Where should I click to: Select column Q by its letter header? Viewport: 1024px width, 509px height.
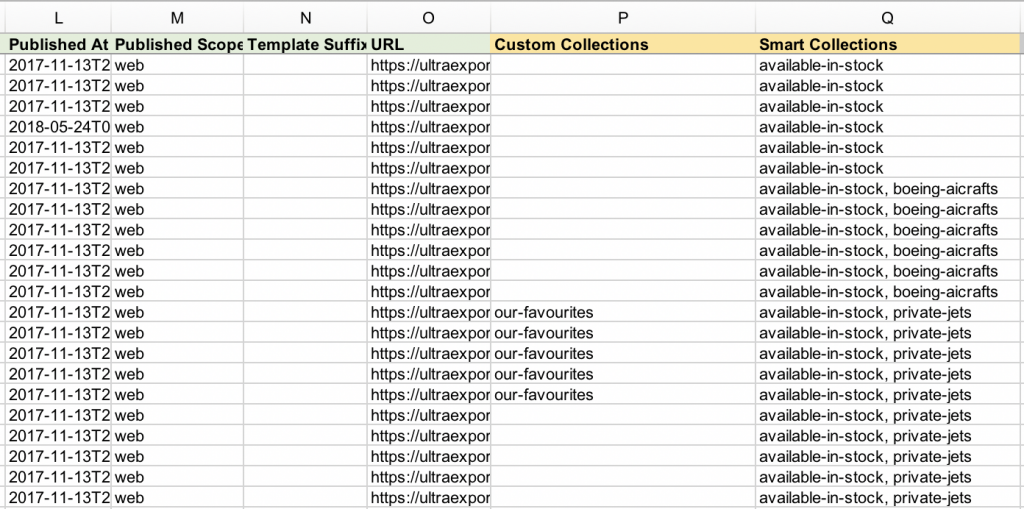click(887, 18)
